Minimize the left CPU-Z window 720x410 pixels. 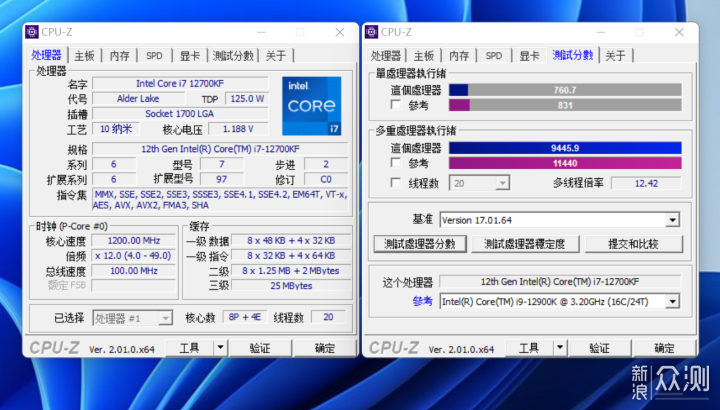pos(261,32)
